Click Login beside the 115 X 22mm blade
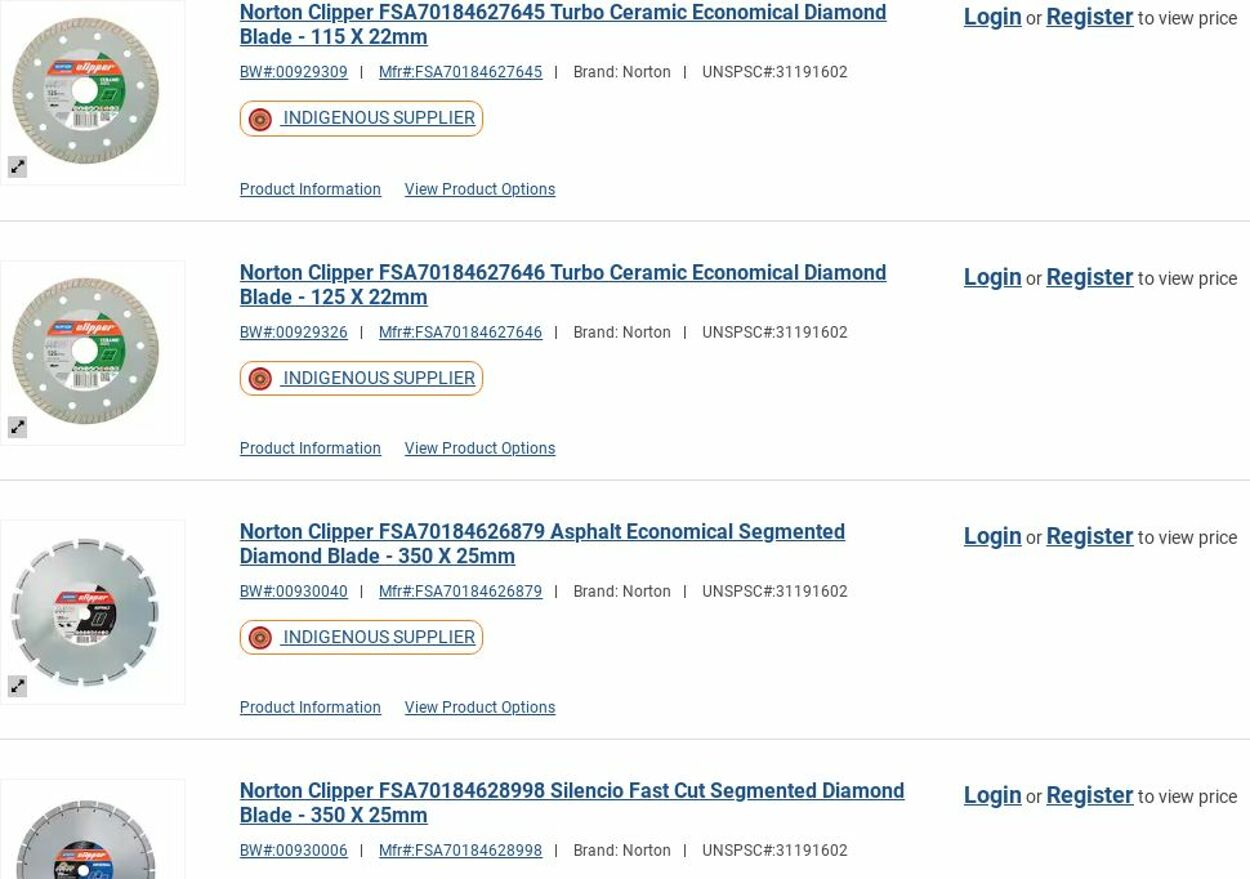Viewport: 1250px width, 879px height. 992,17
